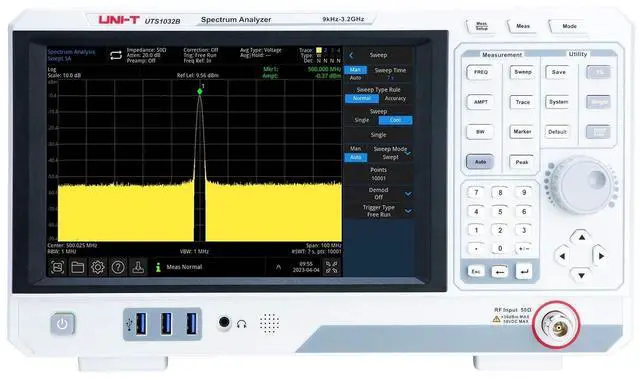Toggle the lit Auto key in Measurement section
640x379 pixels.
click(480, 162)
